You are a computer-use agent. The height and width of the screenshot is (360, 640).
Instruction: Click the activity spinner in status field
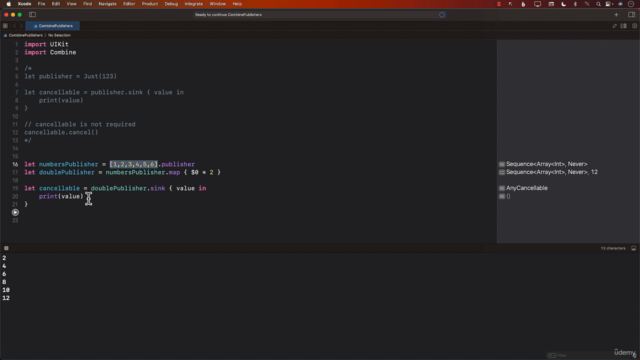(x=442, y=15)
